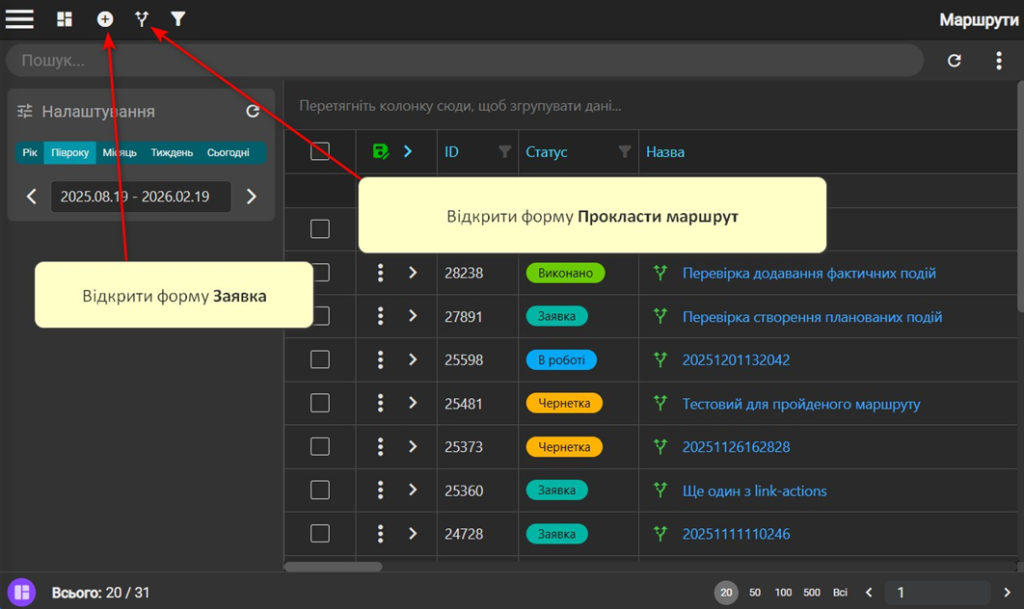Select the checkbox for row 24728

click(x=319, y=533)
